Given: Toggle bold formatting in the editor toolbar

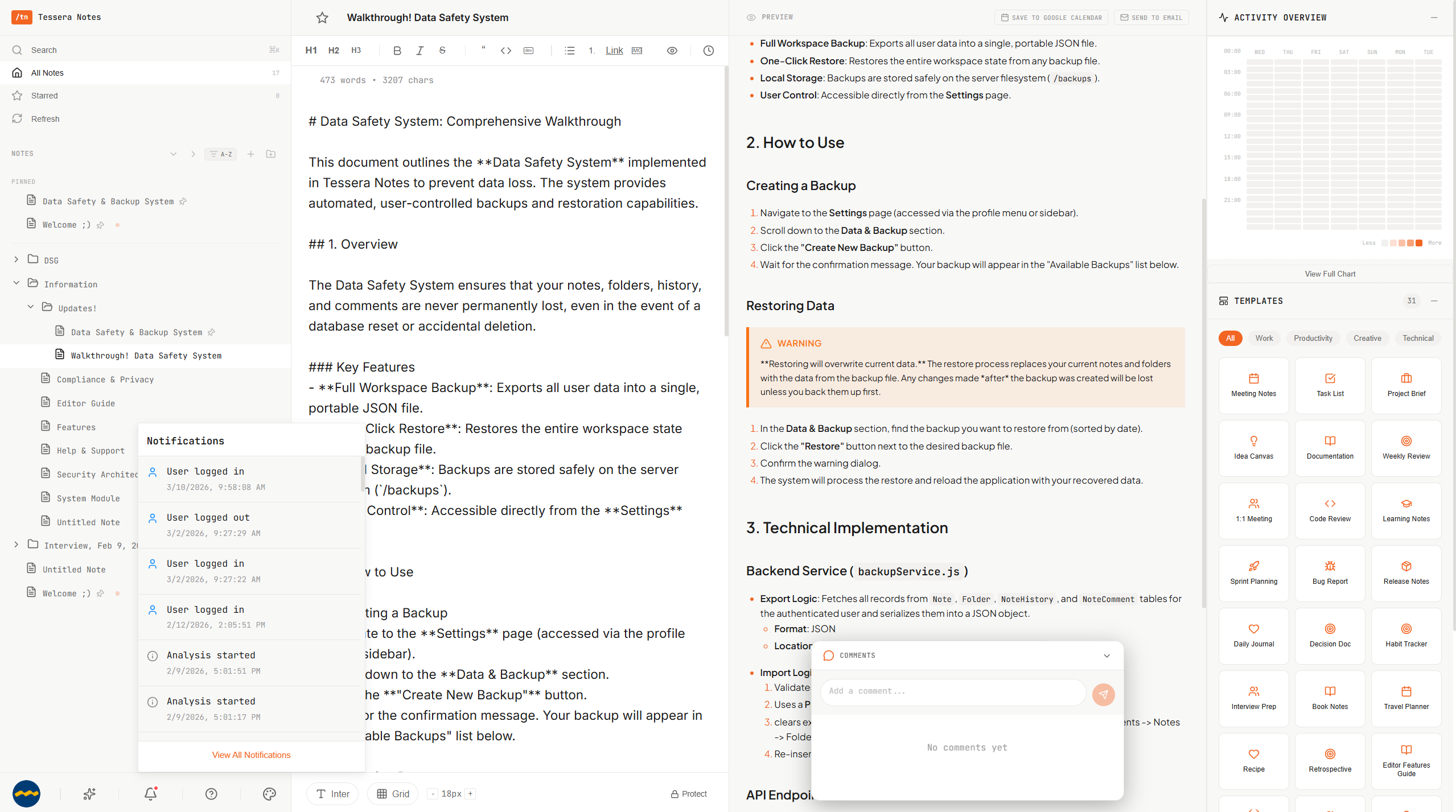Looking at the screenshot, I should point(397,51).
